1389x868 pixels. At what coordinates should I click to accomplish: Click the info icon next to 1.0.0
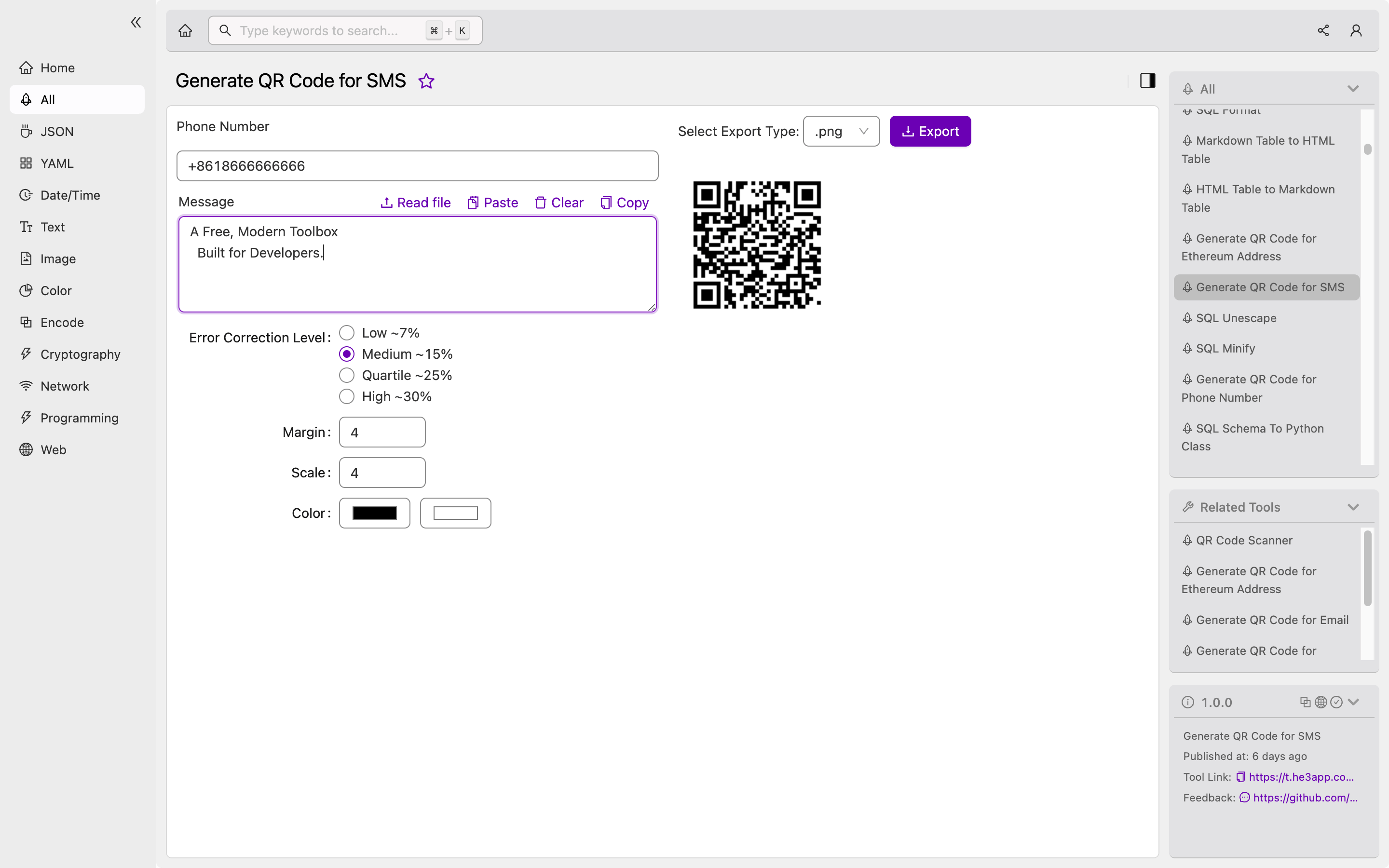pyautogui.click(x=1187, y=702)
